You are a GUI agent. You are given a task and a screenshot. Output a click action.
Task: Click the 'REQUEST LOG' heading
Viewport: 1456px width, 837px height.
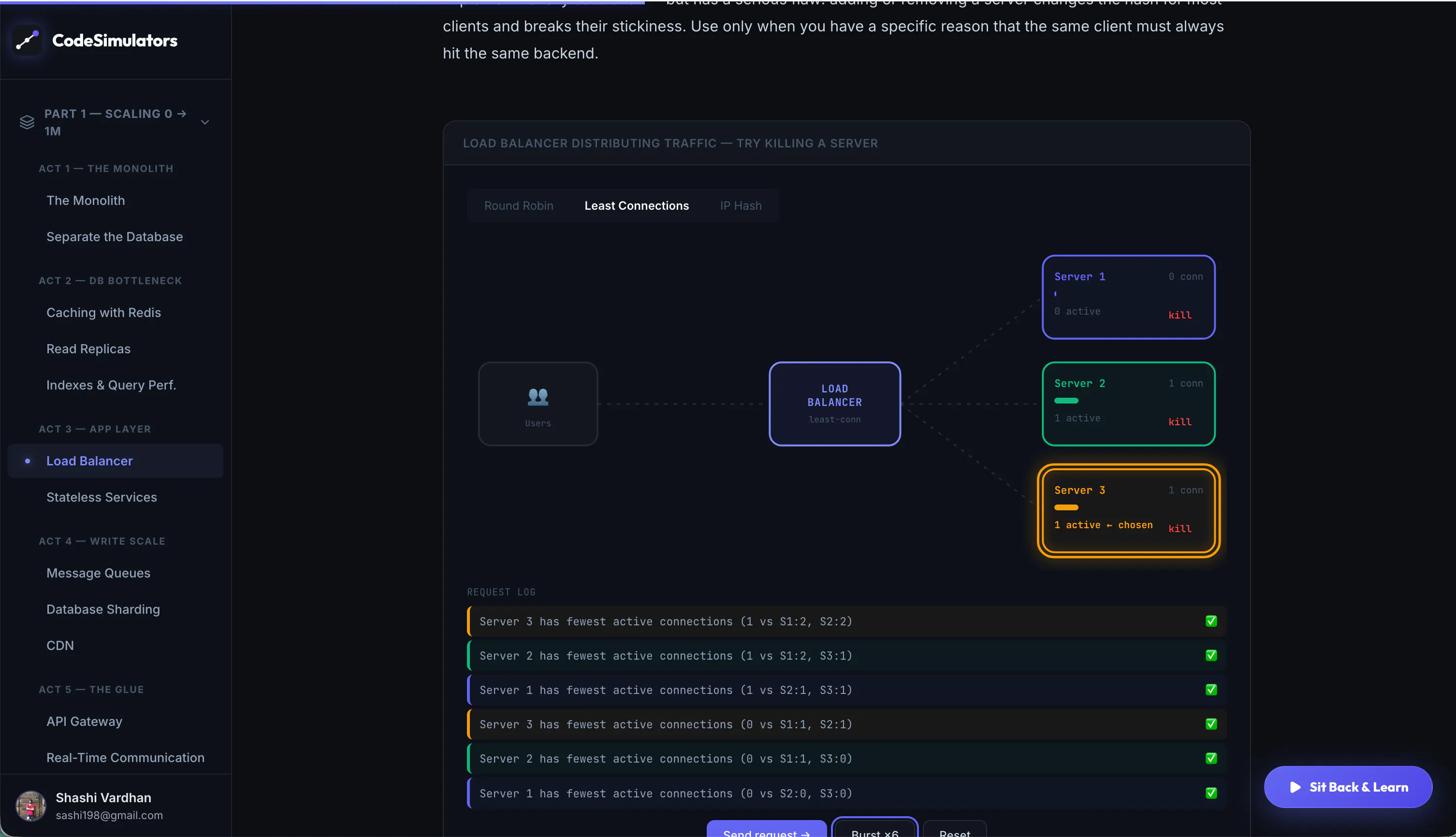coord(501,592)
